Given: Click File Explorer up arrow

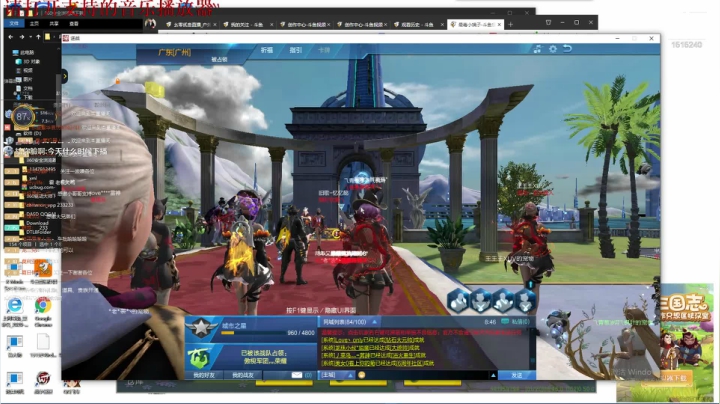Looking at the screenshot, I should tap(38, 37).
